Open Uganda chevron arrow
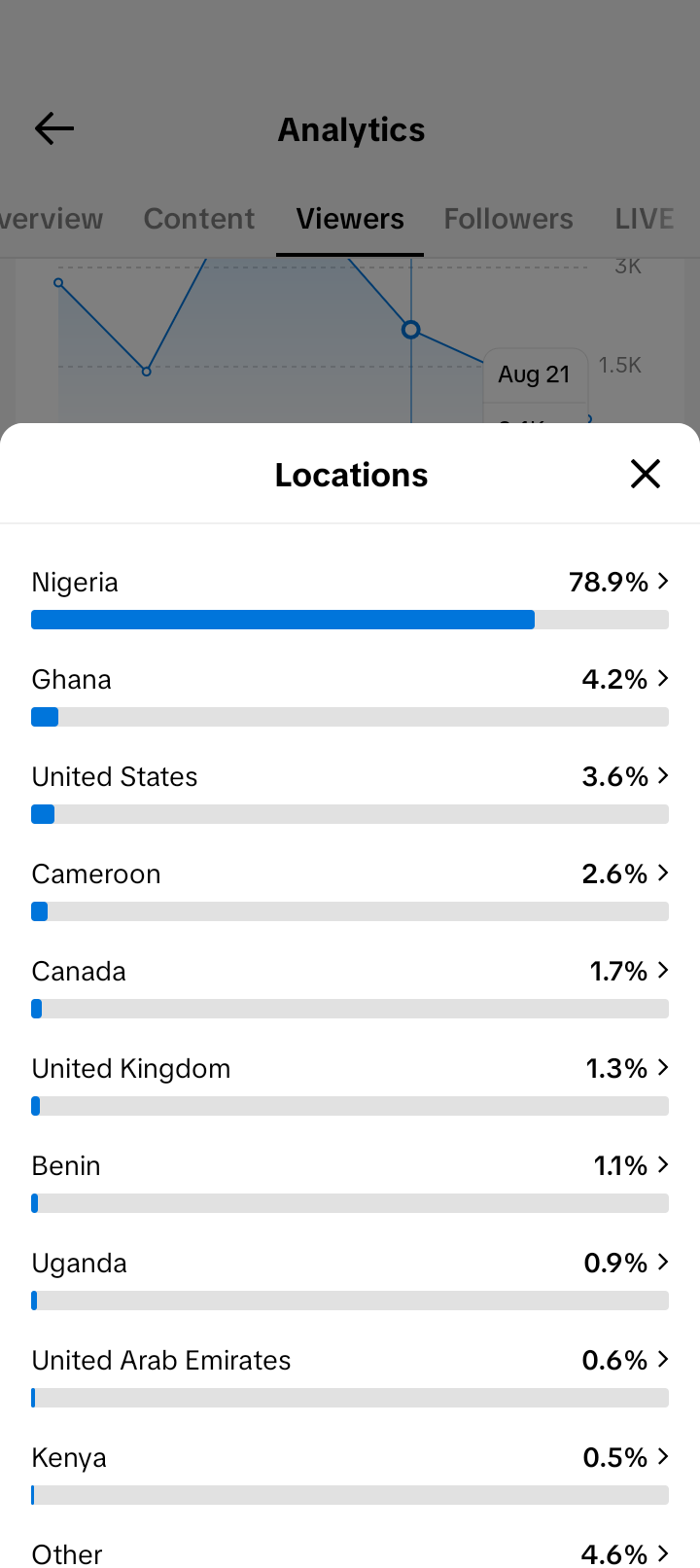This screenshot has height=1568, width=700. point(663,1262)
